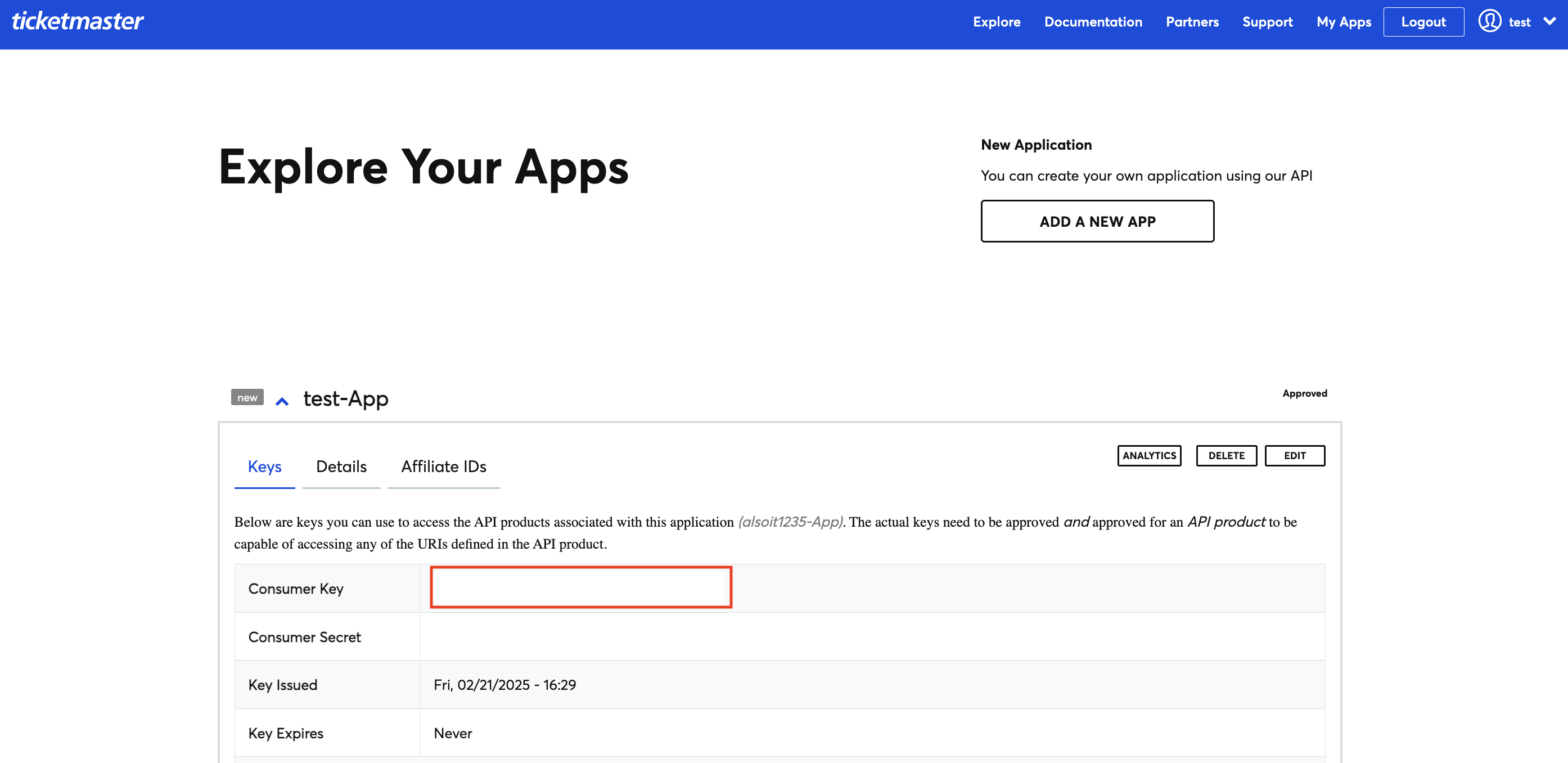Click the EDIT app button
1568x763 pixels.
[x=1295, y=455]
